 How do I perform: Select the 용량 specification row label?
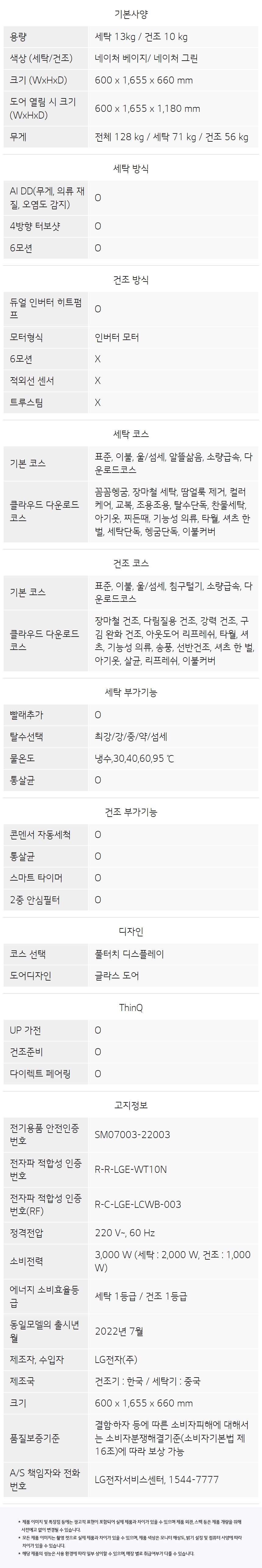[18, 37]
